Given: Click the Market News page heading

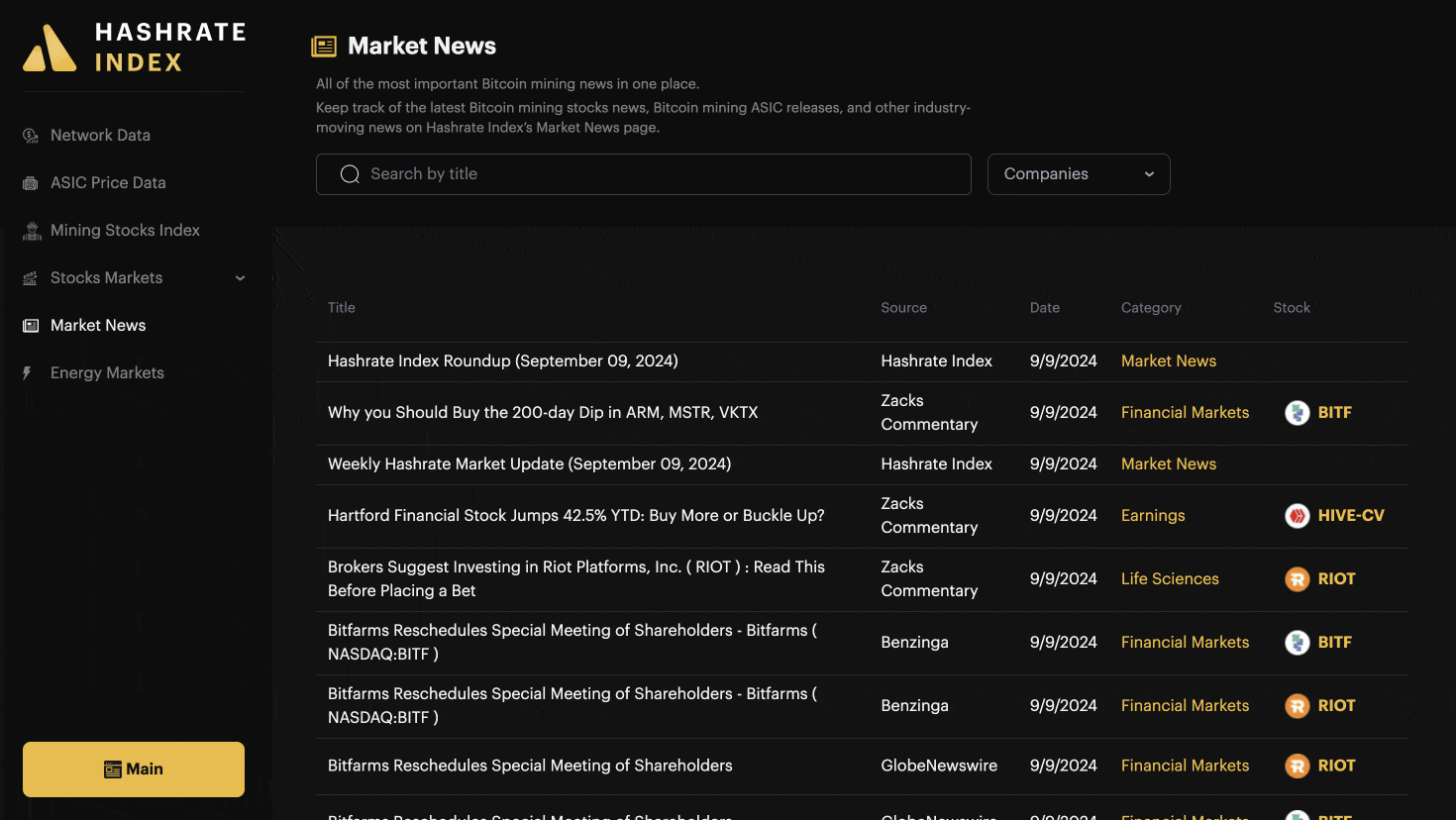Looking at the screenshot, I should (422, 47).
